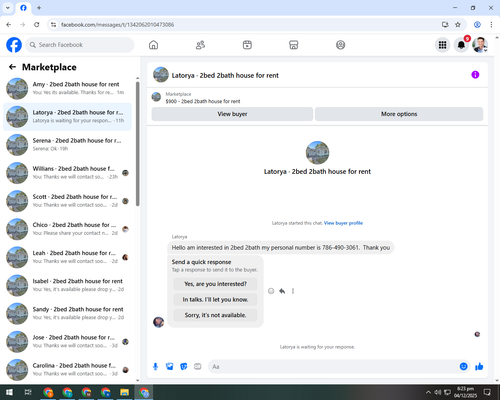Open Leah's 2bed 2bath conversation
Viewport: 500px width, 400px height.
pyautogui.click(x=67, y=257)
